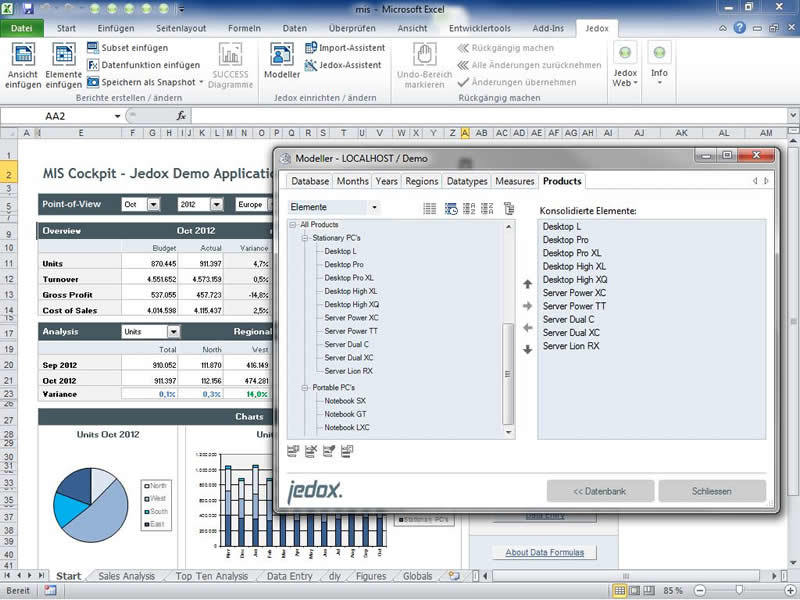Sort Modeller elements A to Z
Image resolution: width=800 pixels, height=600 pixels.
point(469,208)
